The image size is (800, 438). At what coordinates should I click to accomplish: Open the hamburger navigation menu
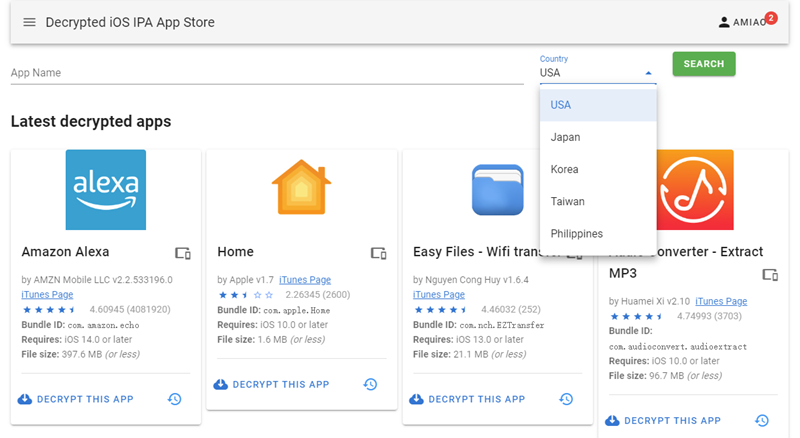pos(30,22)
